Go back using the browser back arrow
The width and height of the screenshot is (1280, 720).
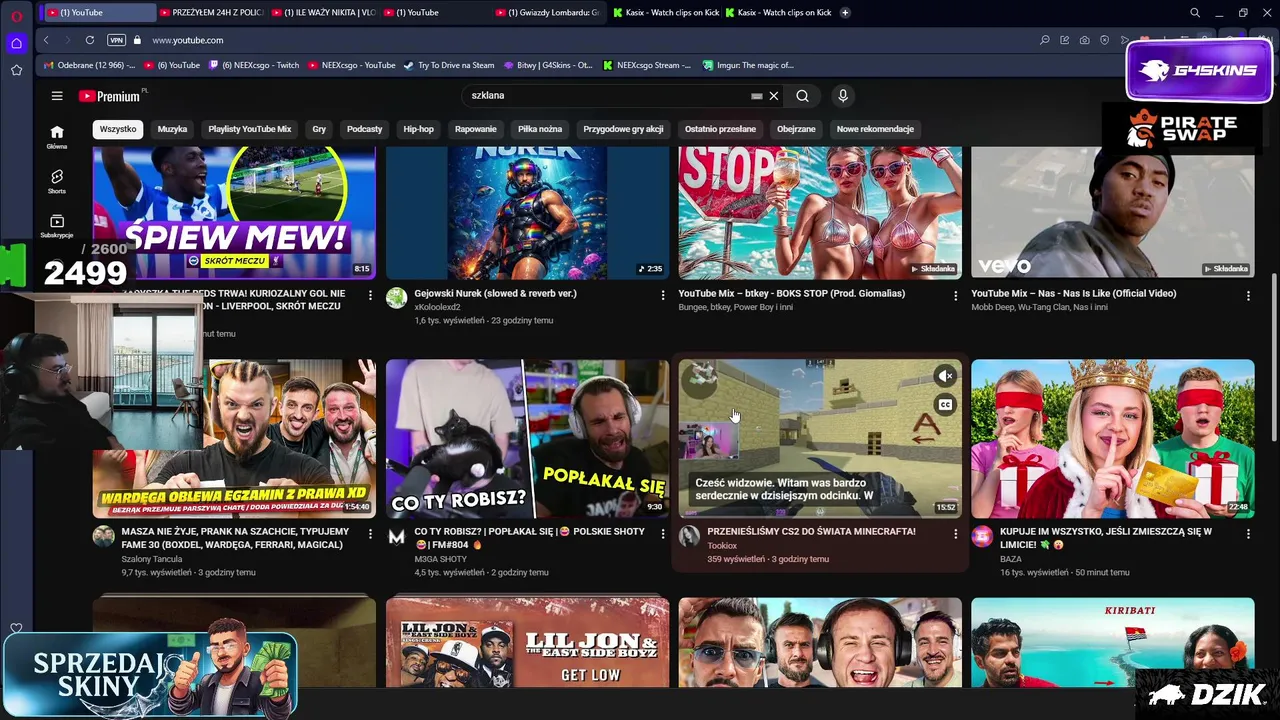pos(46,40)
